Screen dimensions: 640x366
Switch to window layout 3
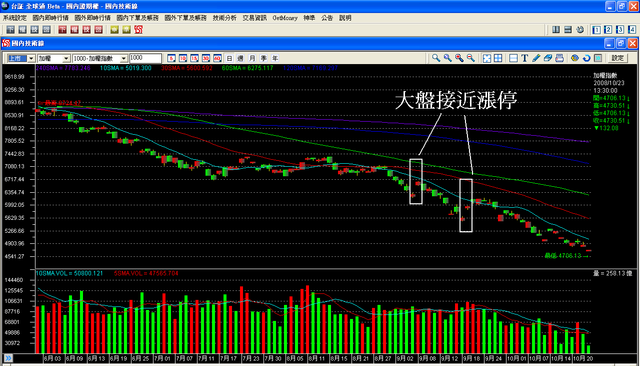coord(620,30)
